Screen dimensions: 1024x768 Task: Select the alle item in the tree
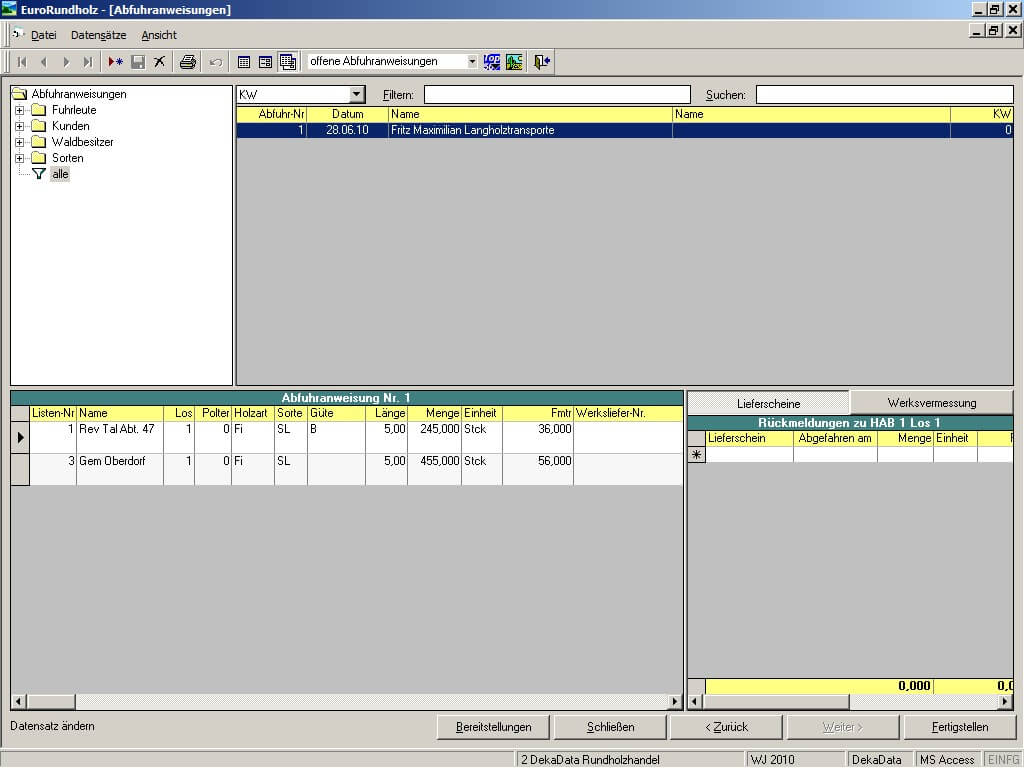click(60, 174)
